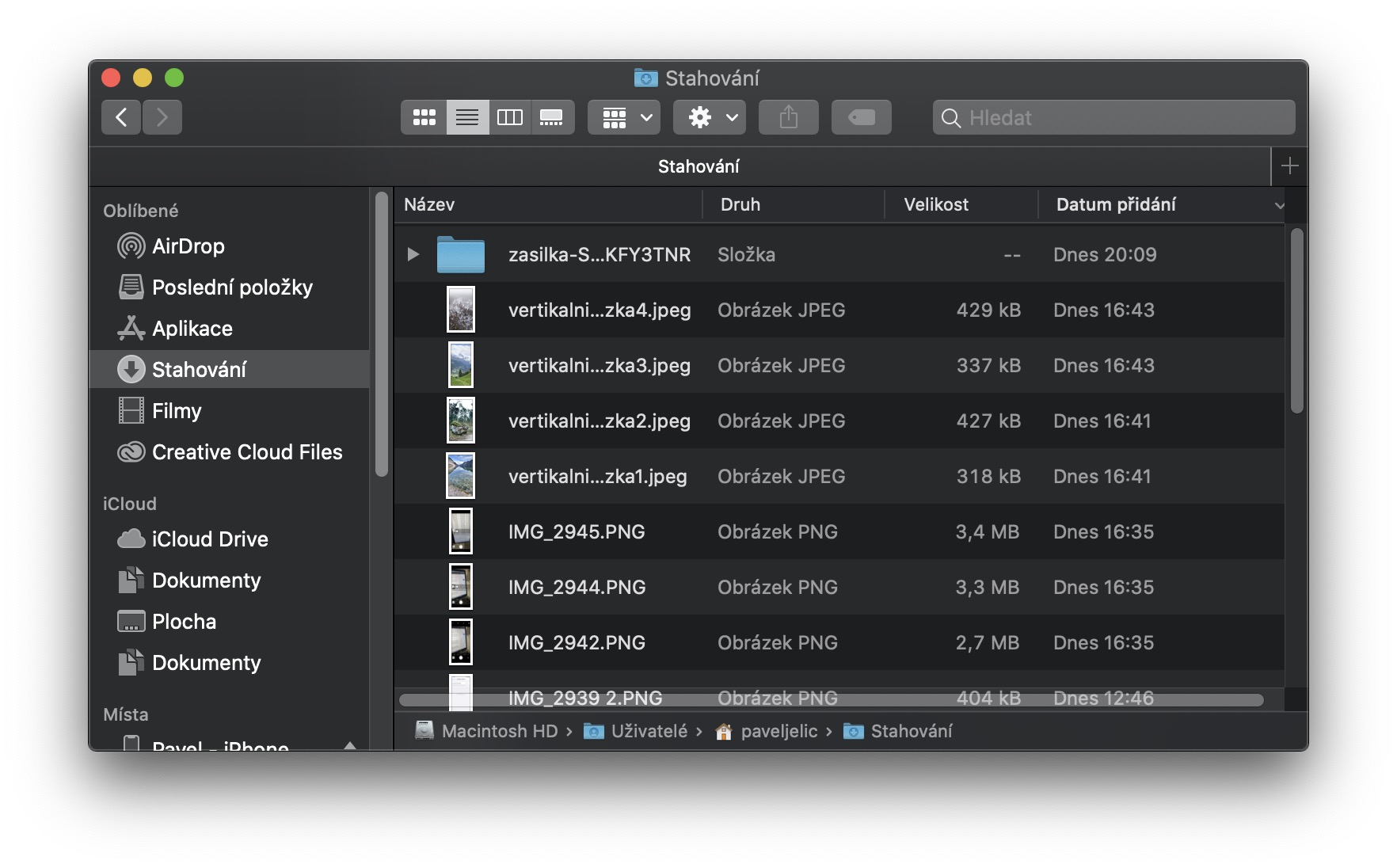Switch to list view in toolbar
1397x868 pixels.
click(x=467, y=118)
